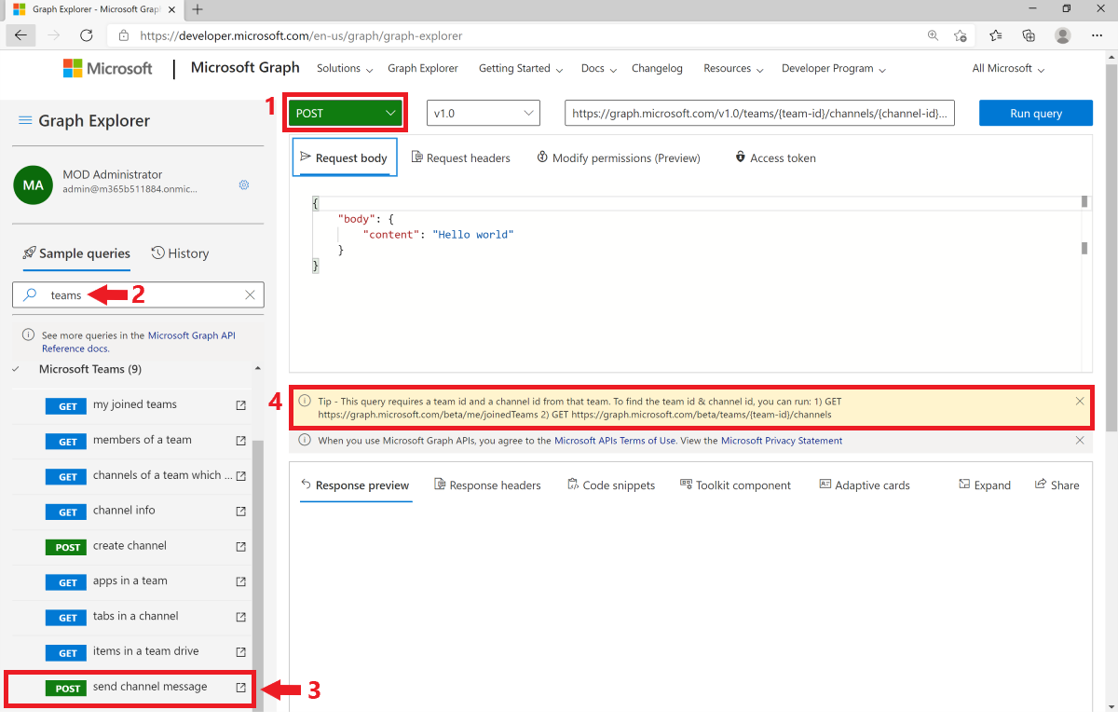Switch to the Request headers tab
The image size is (1118, 712).
461,157
